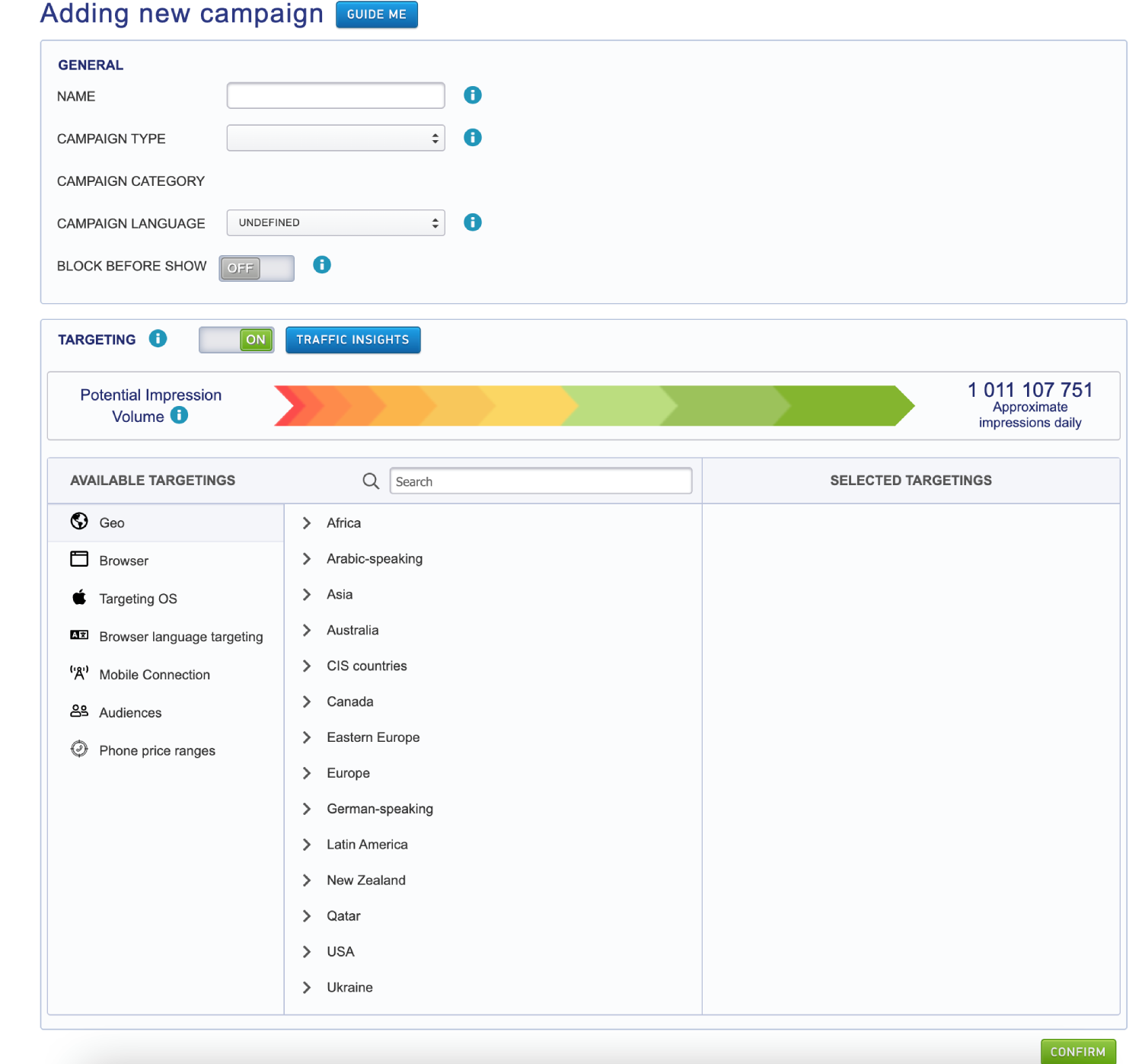Click the Ukraine label
Viewport: 1142px width, 1064px height.
[x=349, y=989]
